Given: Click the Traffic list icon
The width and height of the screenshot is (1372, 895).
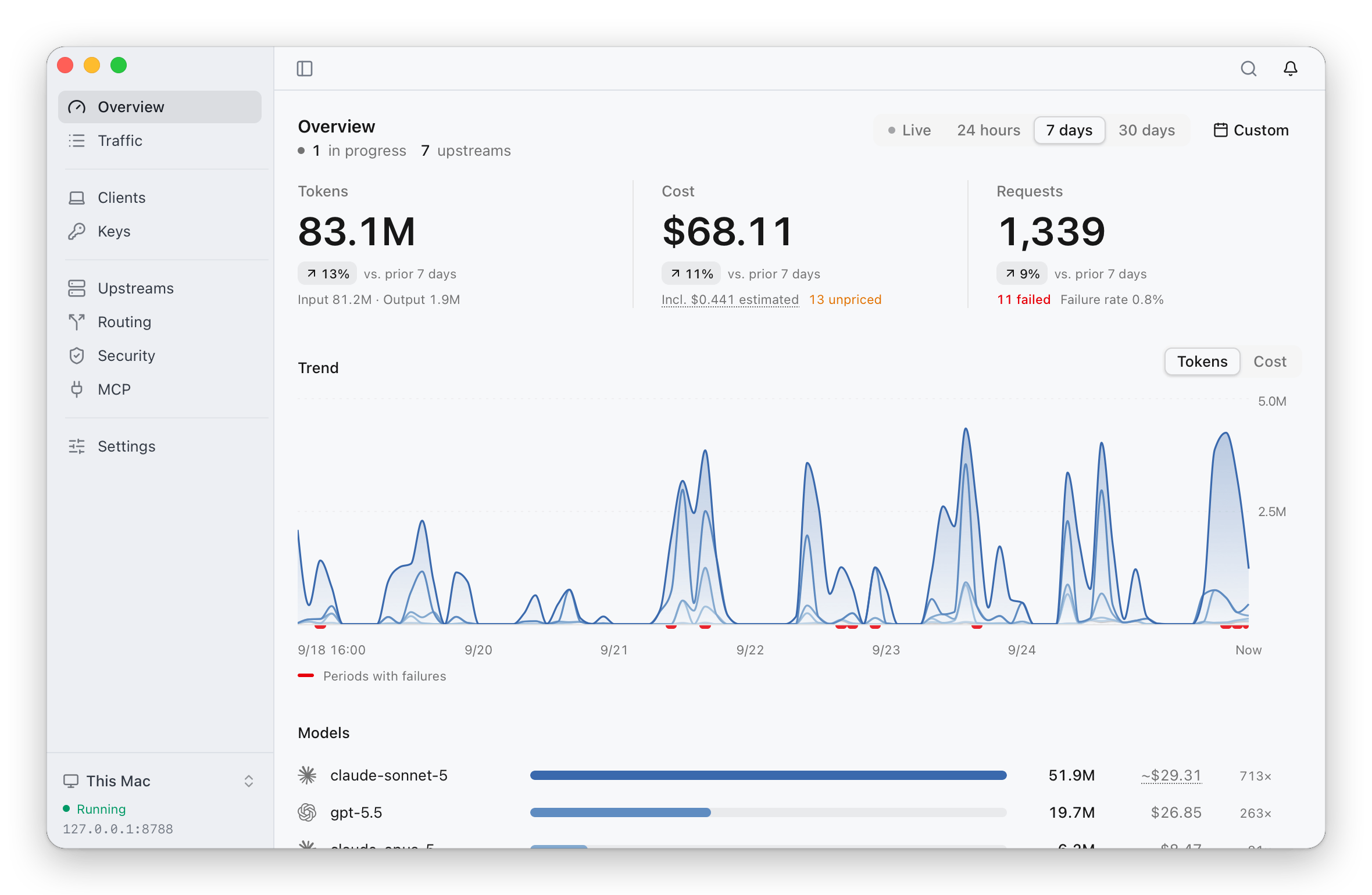Looking at the screenshot, I should tap(77, 141).
